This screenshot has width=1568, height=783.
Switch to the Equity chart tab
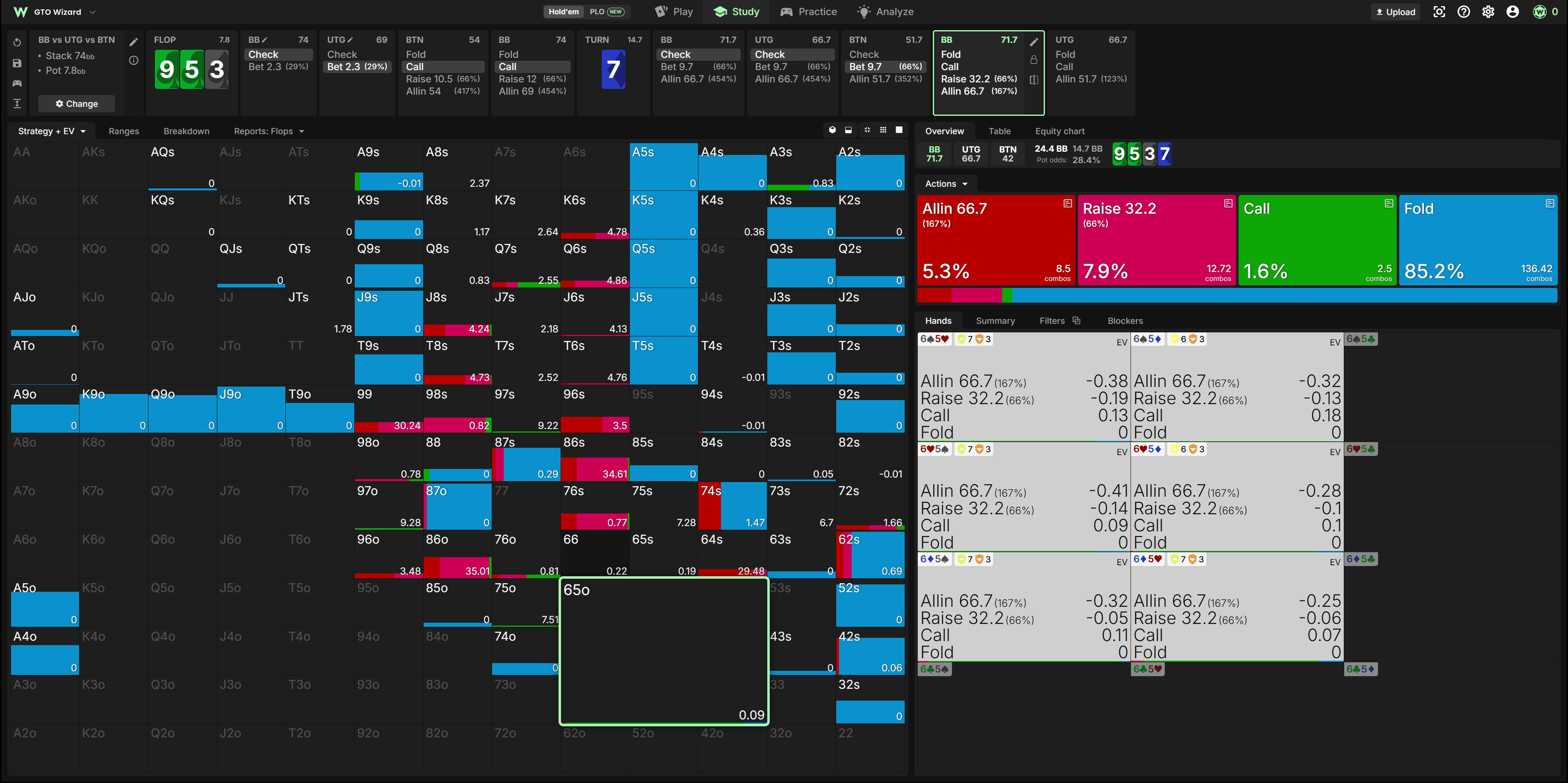pos(1060,131)
